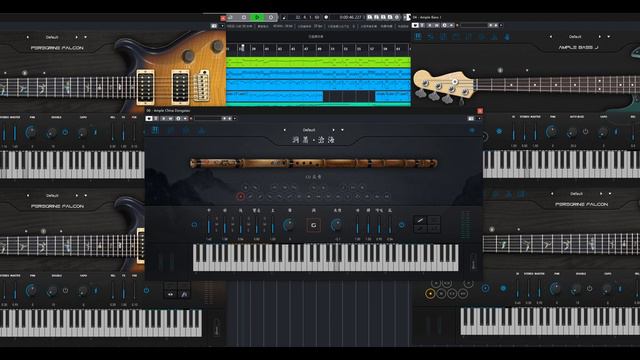
Task: Click the left humbucker pickup on guitar body
Action: pyautogui.click(x=145, y=87)
